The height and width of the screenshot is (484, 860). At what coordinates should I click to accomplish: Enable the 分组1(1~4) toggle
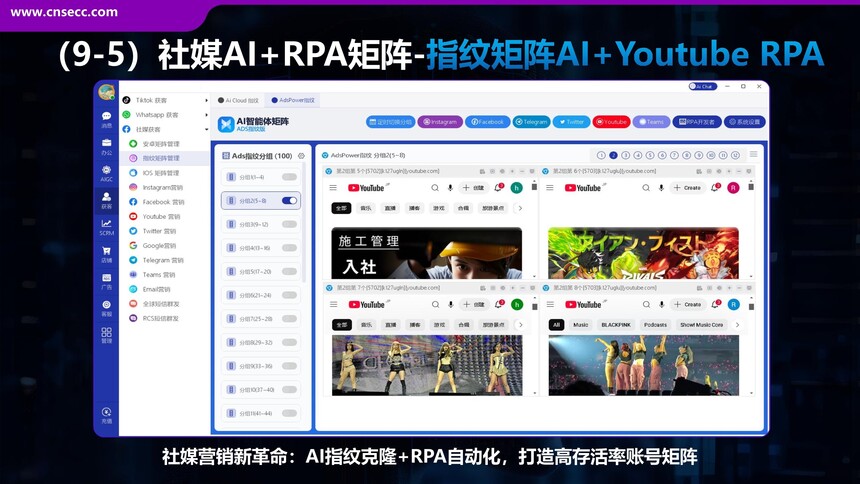pyautogui.click(x=290, y=177)
